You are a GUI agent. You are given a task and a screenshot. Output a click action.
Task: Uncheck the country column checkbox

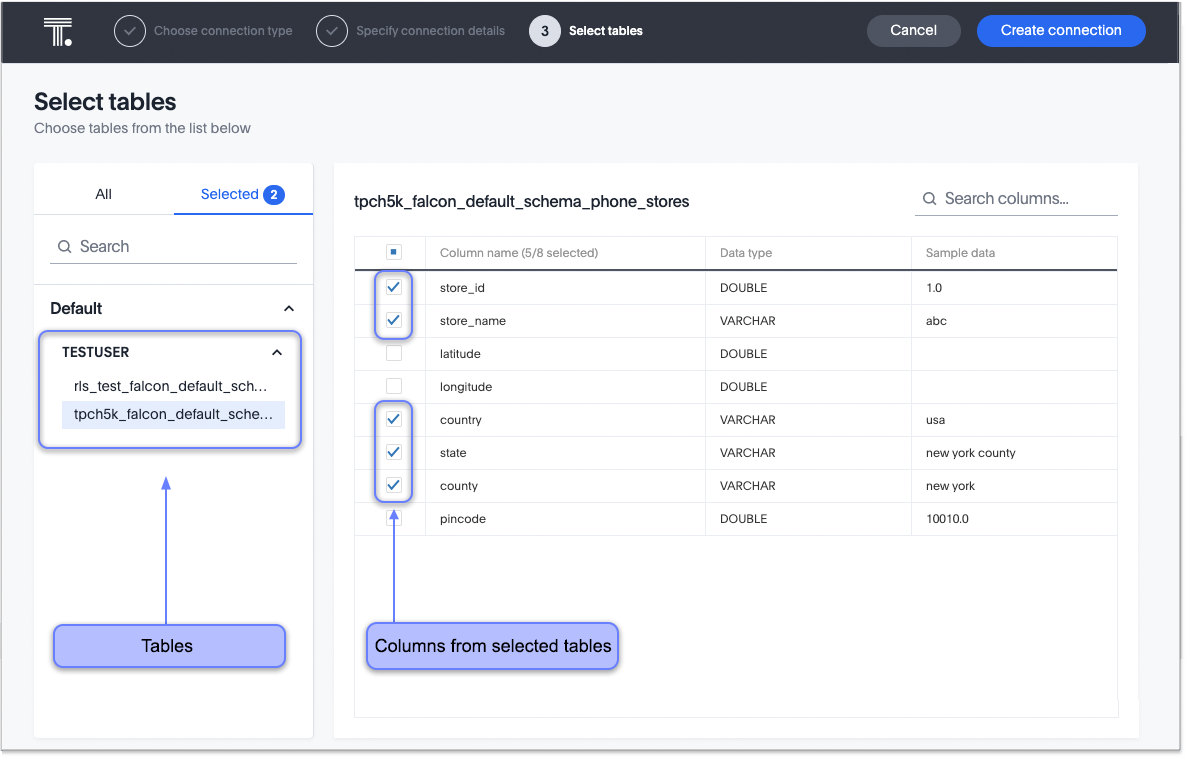coord(393,419)
